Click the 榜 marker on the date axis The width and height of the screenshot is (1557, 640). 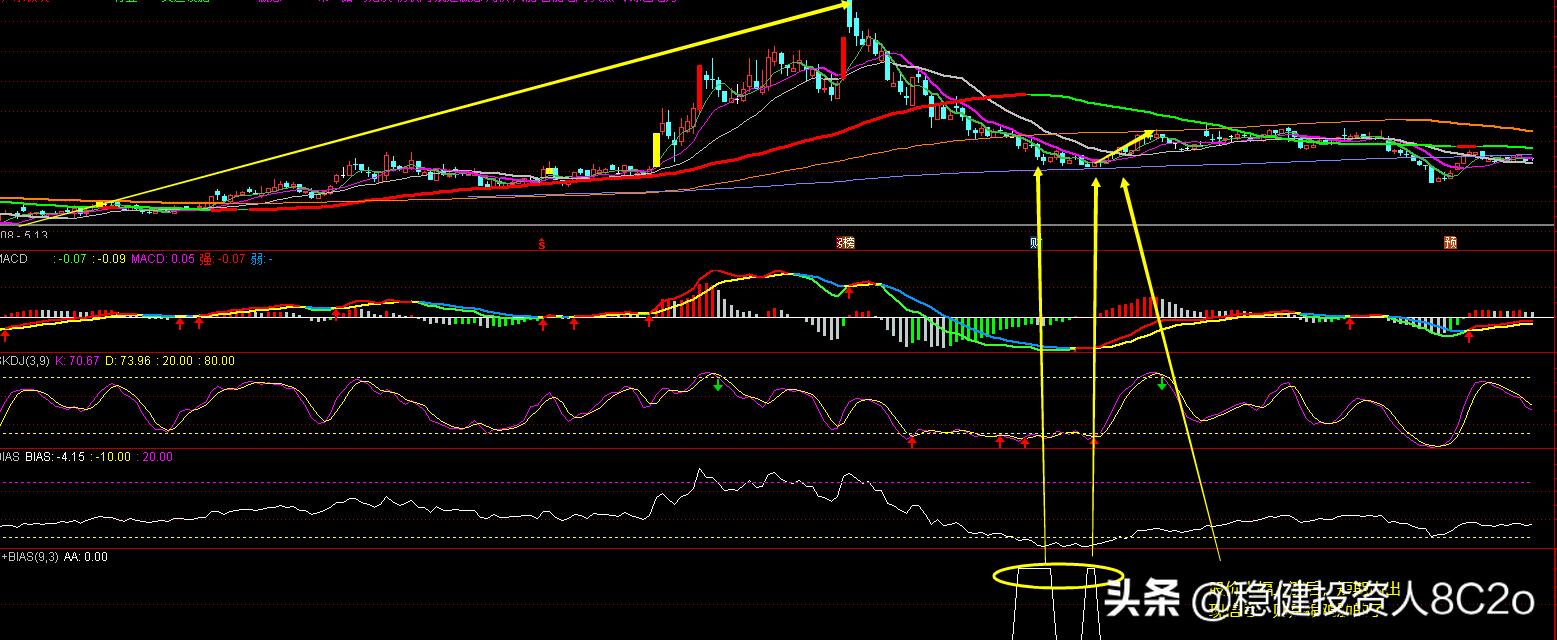(845, 242)
